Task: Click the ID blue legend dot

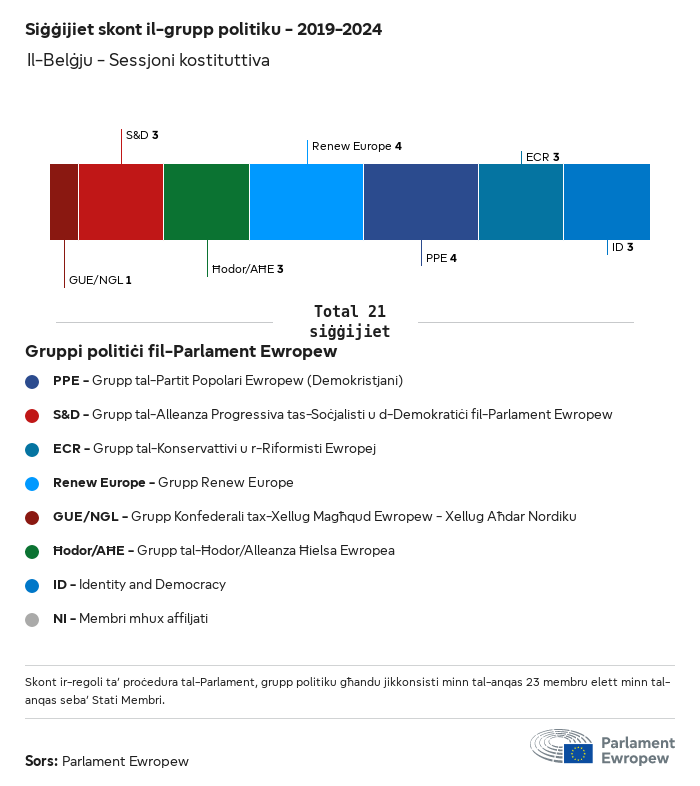Action: [32, 585]
